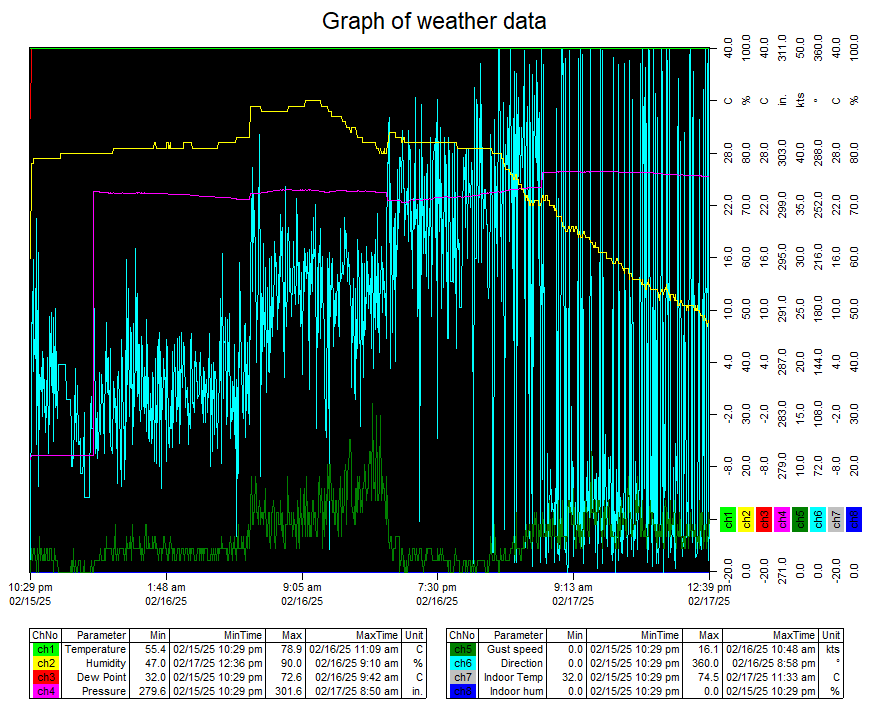Click the cyan ch6 swatch in chart legend
Image resolution: width=869 pixels, height=718 pixels.
click(x=818, y=519)
